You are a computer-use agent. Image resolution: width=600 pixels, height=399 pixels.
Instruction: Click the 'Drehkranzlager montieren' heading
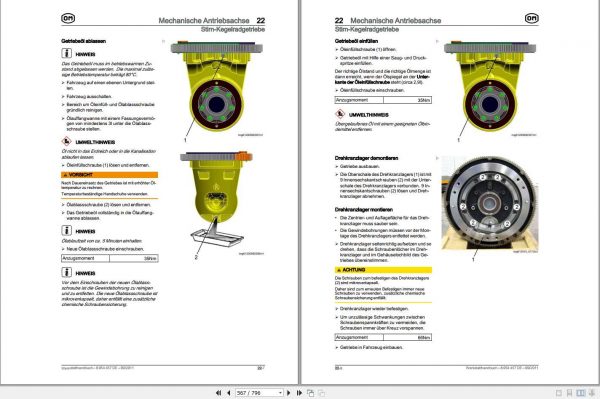[364, 210]
